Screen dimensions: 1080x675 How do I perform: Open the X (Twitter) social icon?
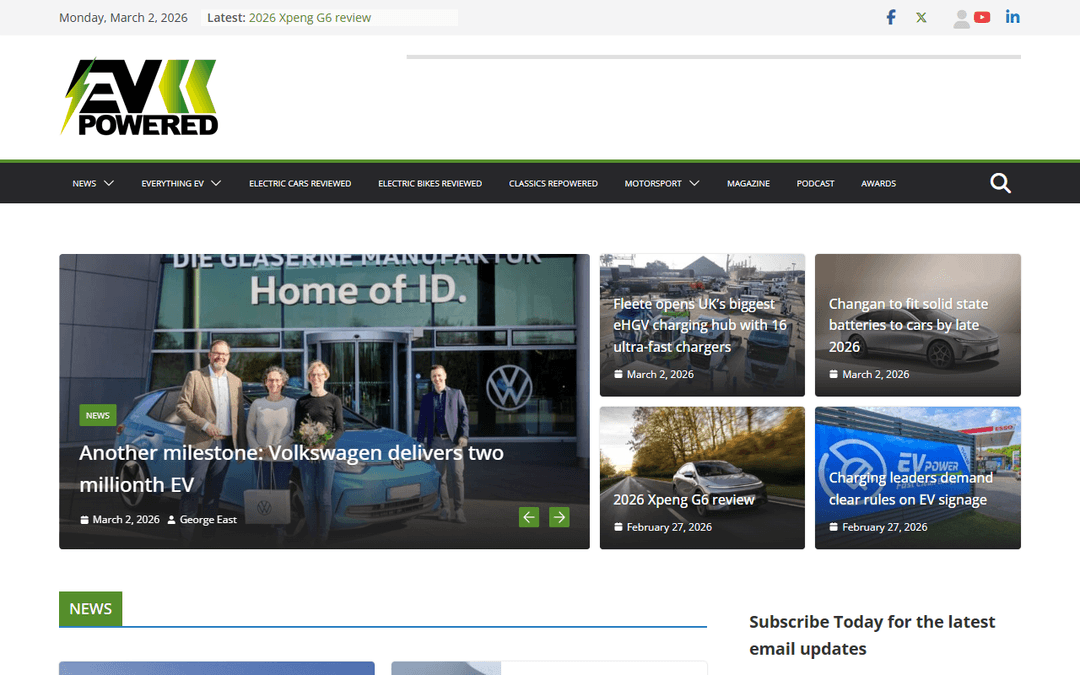[921, 17]
